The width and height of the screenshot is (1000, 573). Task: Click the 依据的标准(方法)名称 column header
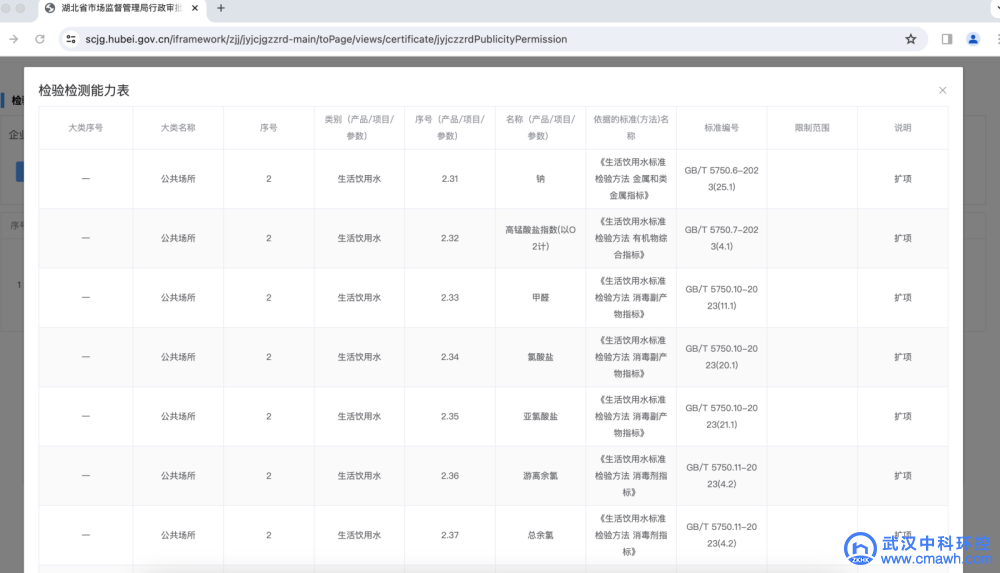(631, 128)
